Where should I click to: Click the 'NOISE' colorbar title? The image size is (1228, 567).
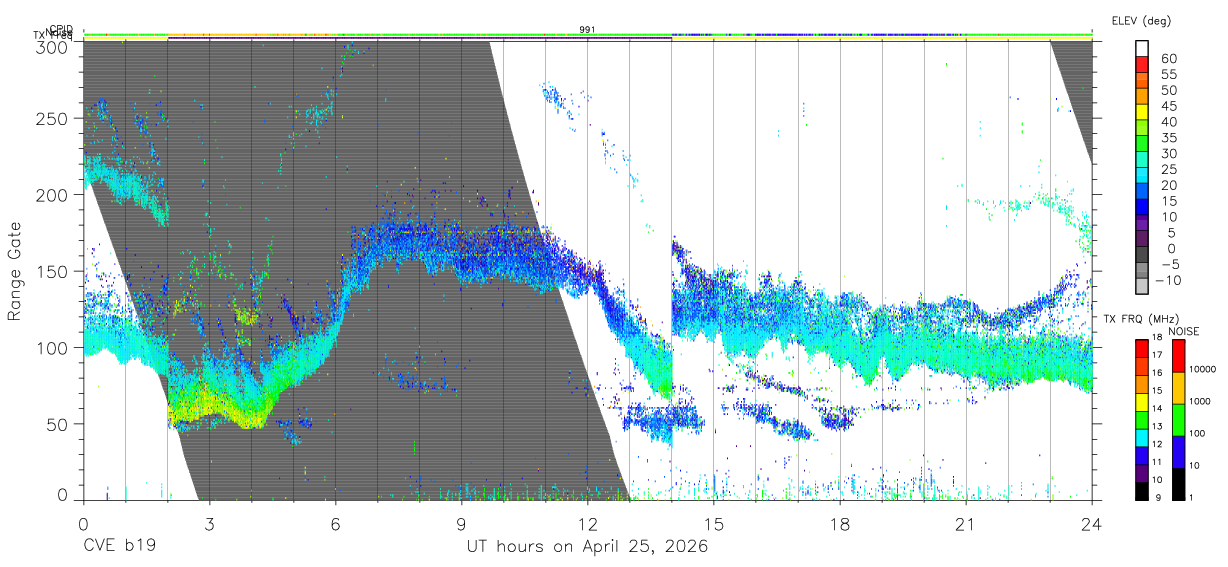(x=1186, y=331)
